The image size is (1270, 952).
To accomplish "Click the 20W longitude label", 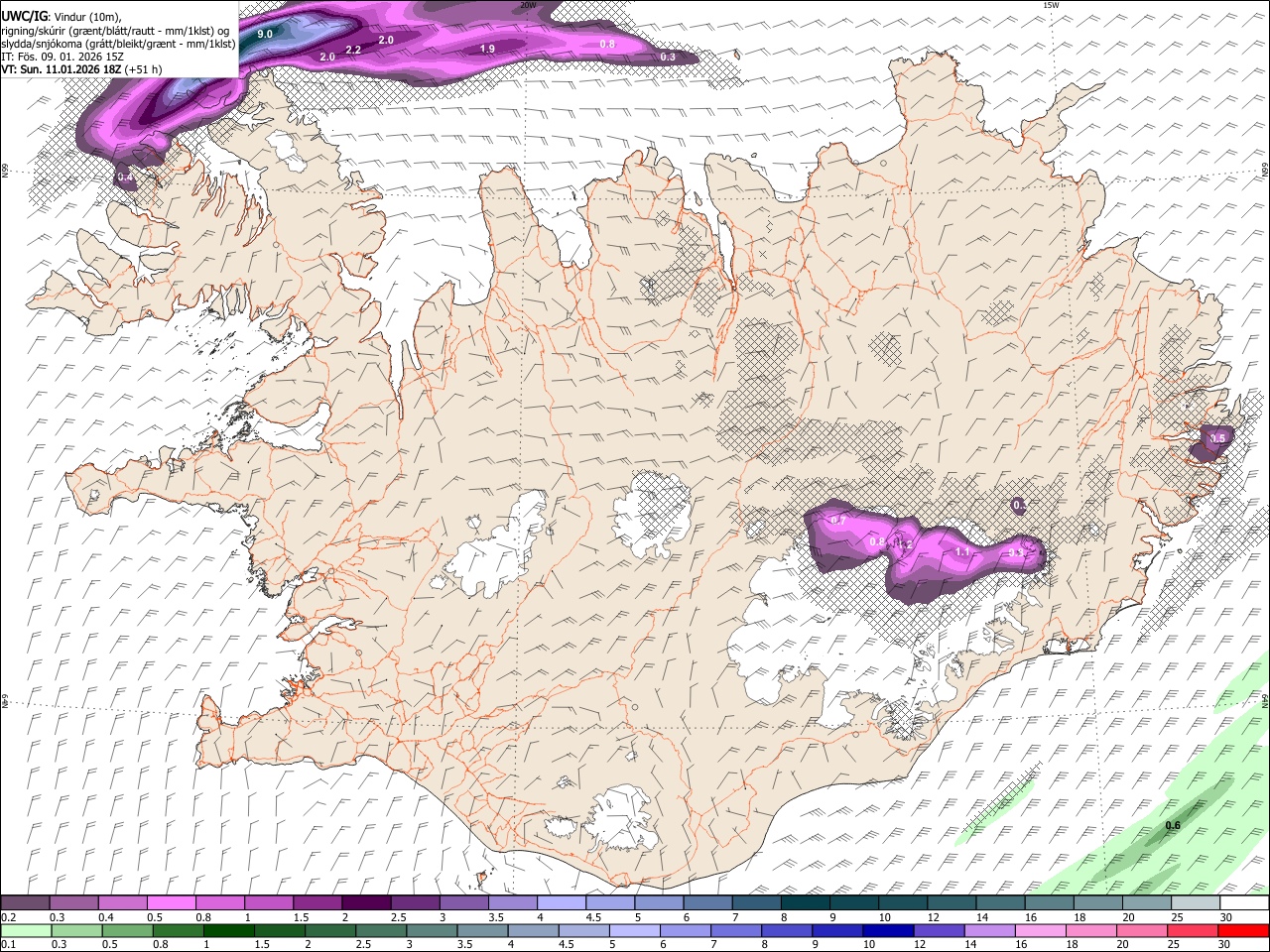I will (528, 5).
